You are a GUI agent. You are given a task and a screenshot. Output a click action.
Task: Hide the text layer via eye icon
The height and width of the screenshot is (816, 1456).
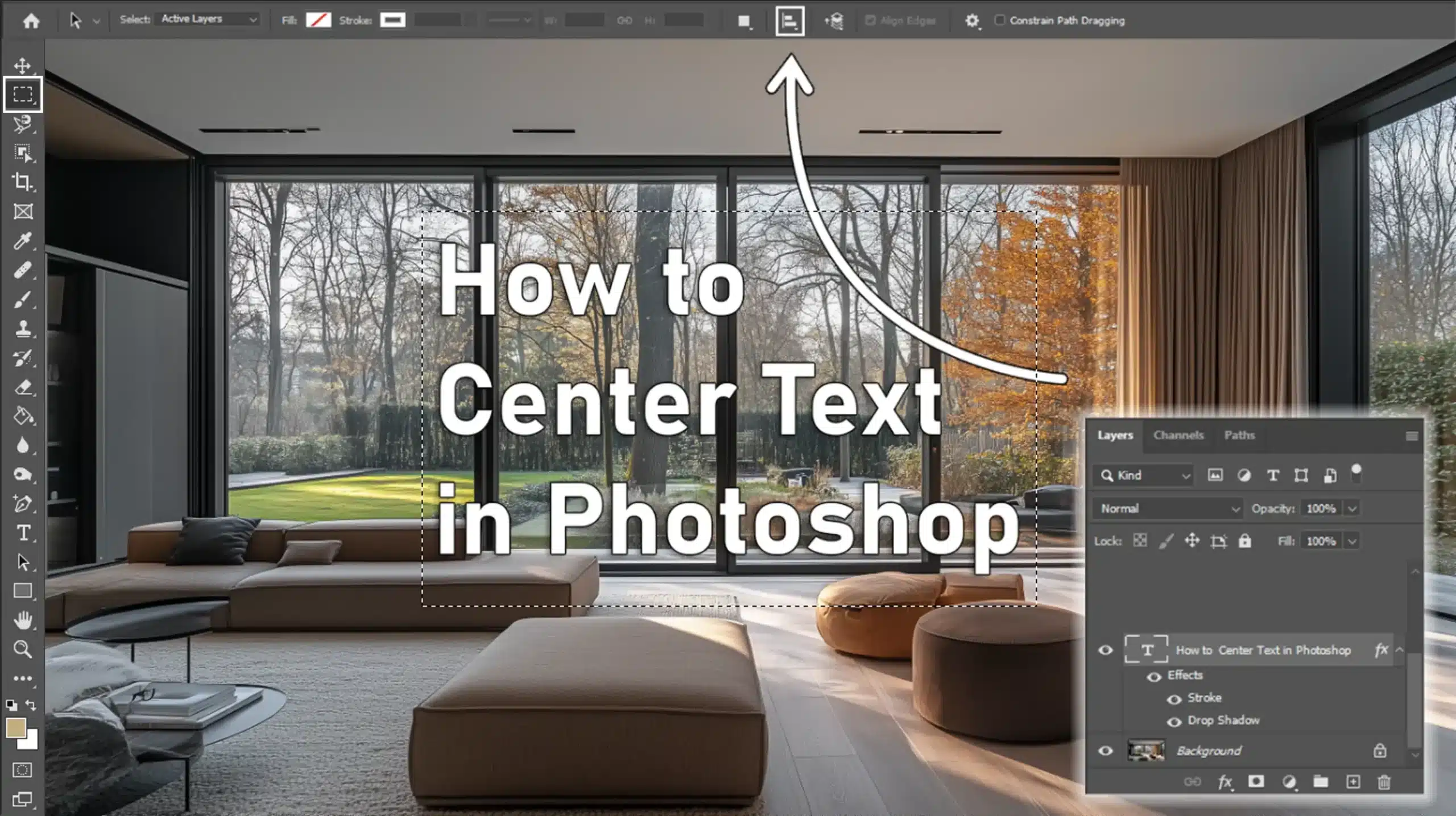pyautogui.click(x=1105, y=650)
